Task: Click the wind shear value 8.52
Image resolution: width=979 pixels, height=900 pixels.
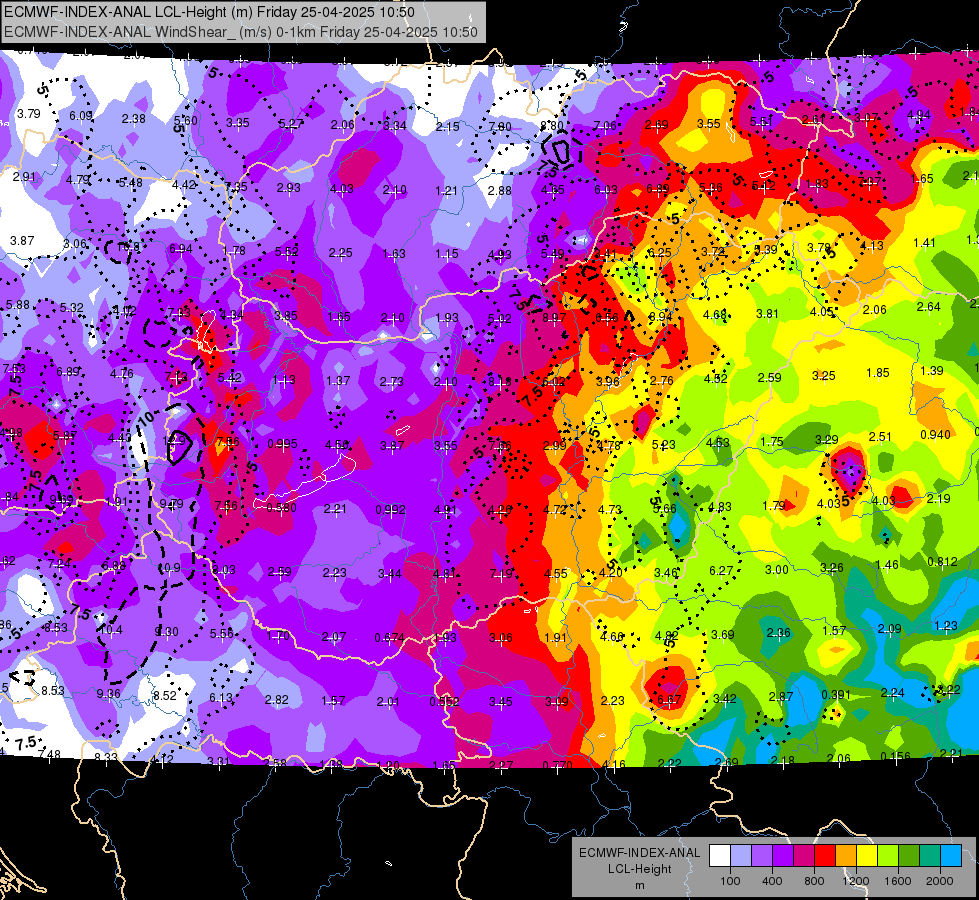Action: pyautogui.click(x=165, y=695)
